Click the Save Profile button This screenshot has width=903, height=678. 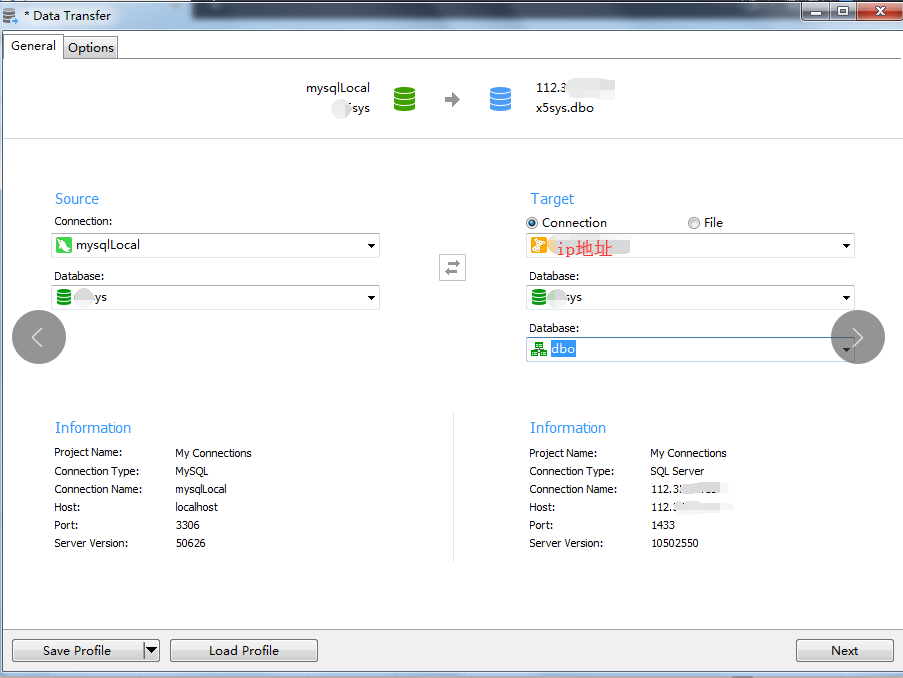[78, 650]
